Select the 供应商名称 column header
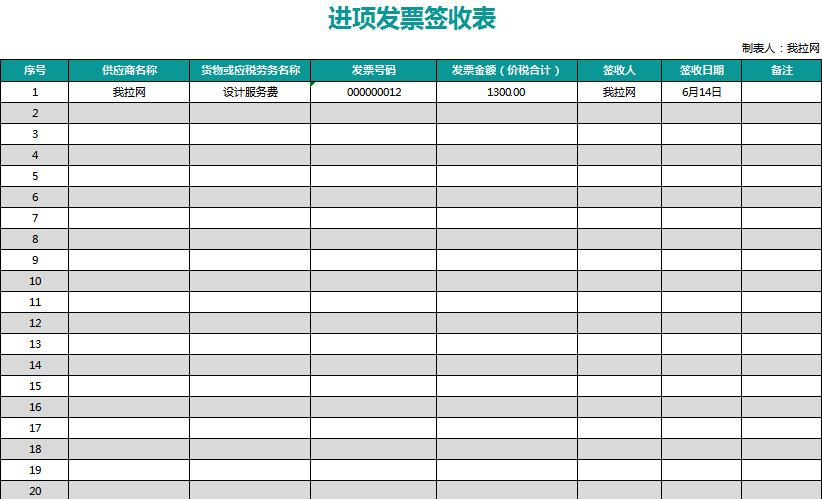 (x=129, y=70)
